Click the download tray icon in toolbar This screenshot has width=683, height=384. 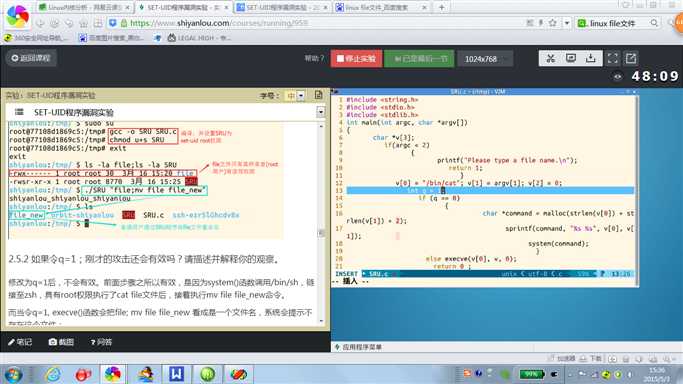(x=591, y=58)
